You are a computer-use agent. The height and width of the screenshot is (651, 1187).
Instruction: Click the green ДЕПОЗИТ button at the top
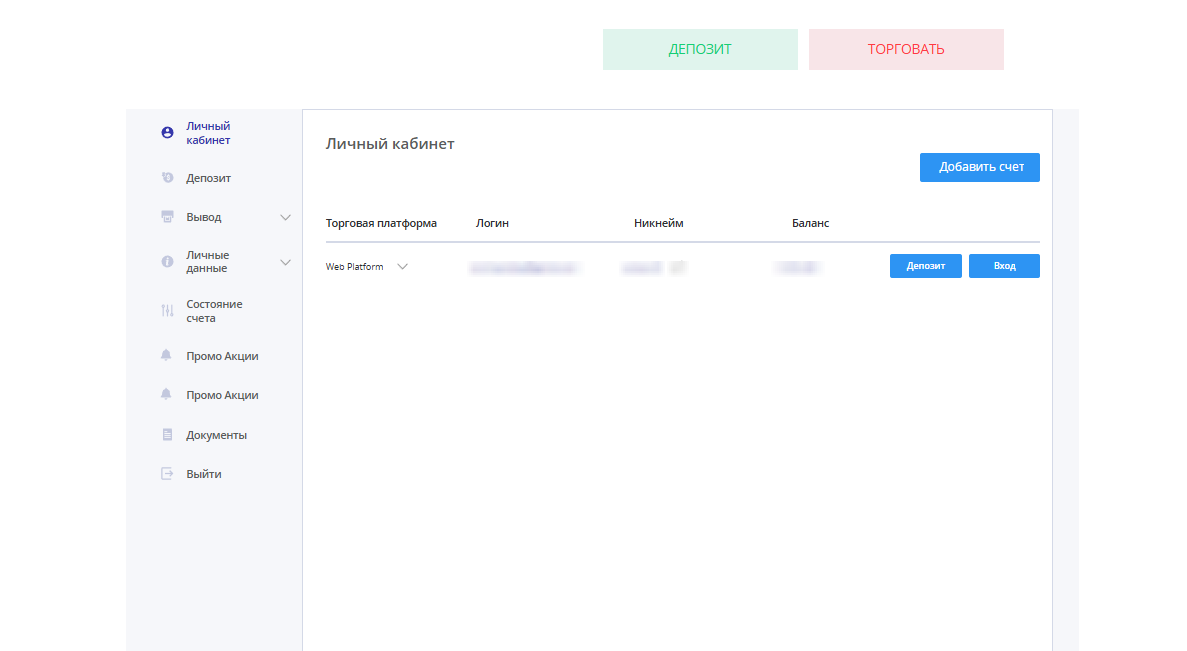(x=700, y=49)
